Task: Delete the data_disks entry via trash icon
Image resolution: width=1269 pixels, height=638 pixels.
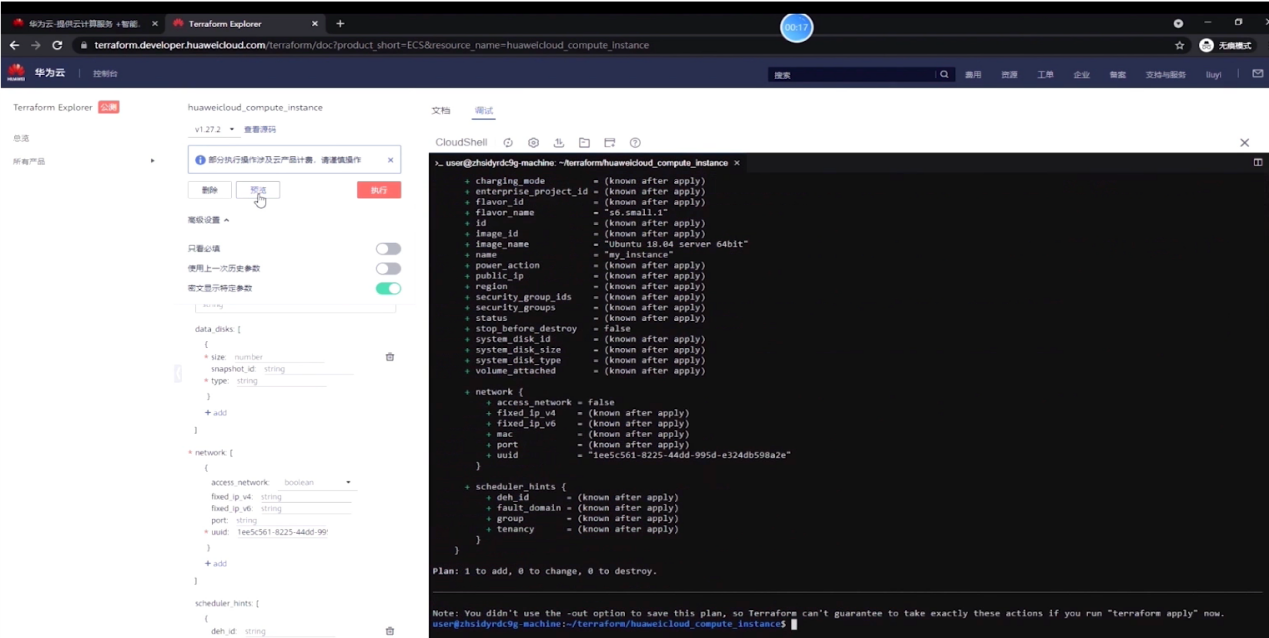Action: [x=390, y=357]
